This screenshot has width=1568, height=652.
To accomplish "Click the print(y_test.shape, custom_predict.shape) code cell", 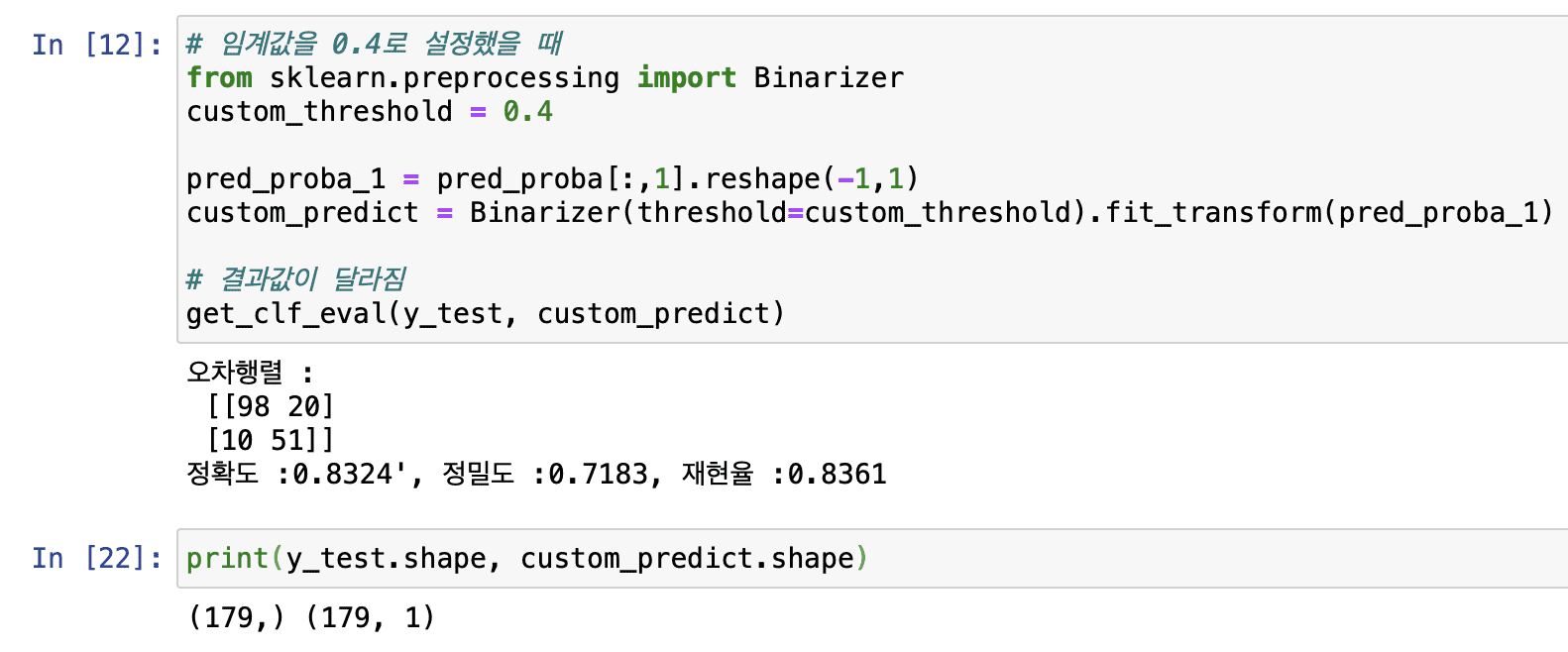I will 526,558.
